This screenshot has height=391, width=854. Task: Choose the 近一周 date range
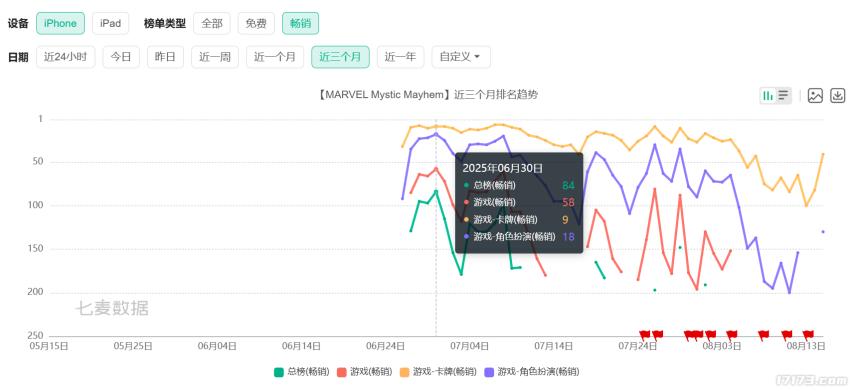click(215, 57)
